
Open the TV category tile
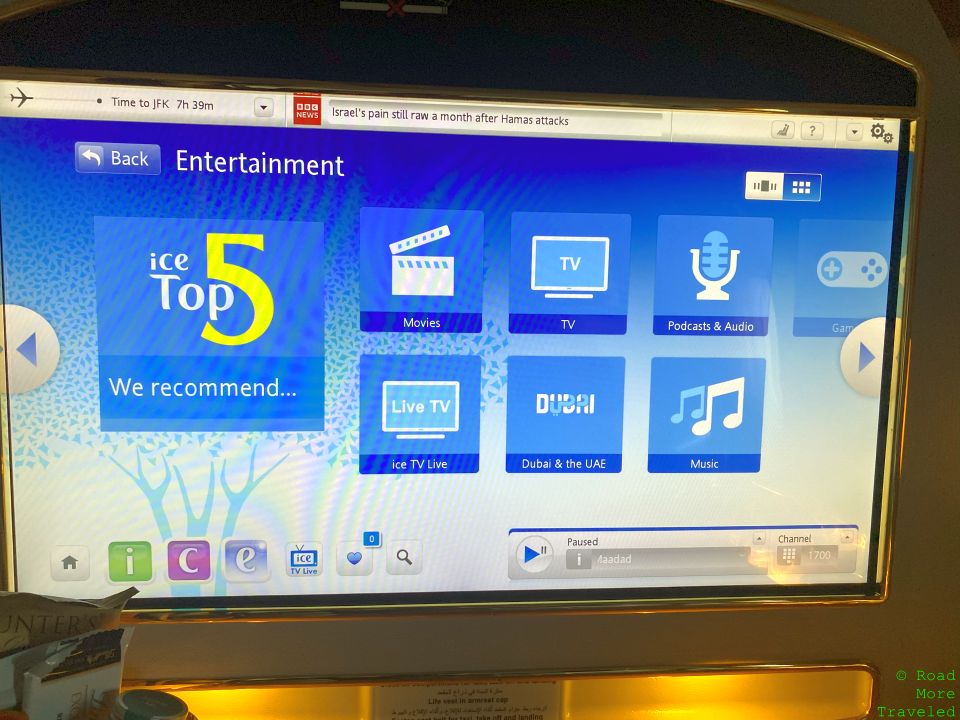568,270
